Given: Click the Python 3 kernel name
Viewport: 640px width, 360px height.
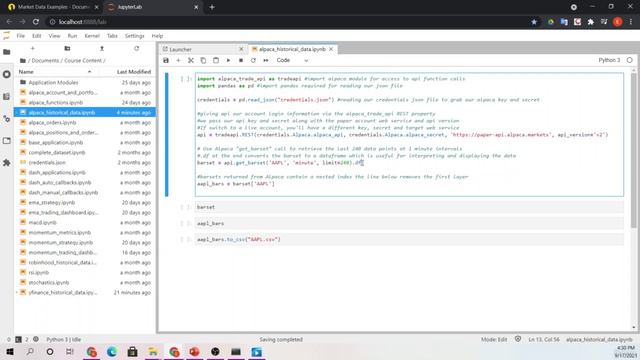Looking at the screenshot, I should (609, 60).
